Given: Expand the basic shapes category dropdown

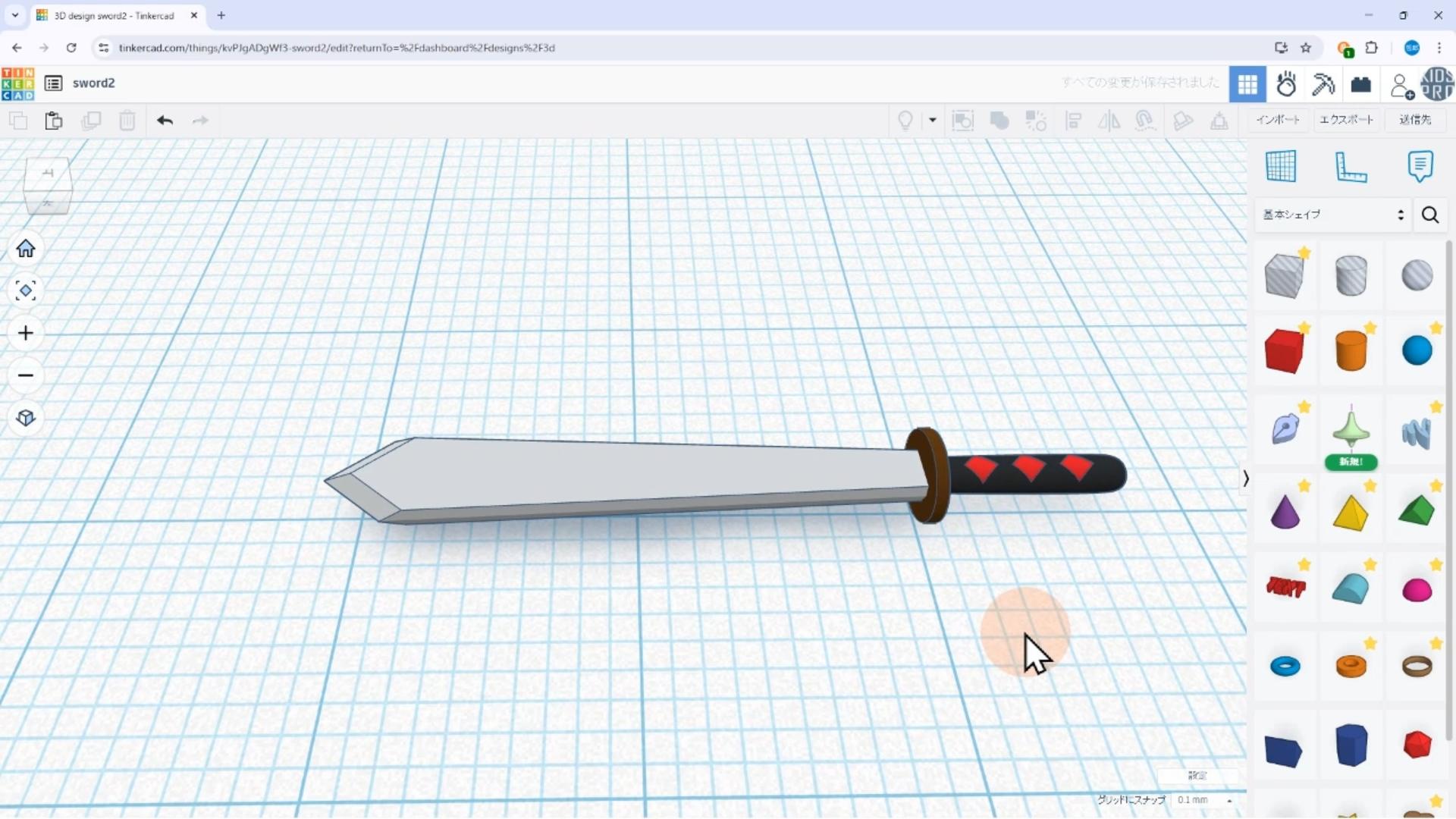Looking at the screenshot, I should 1333,215.
